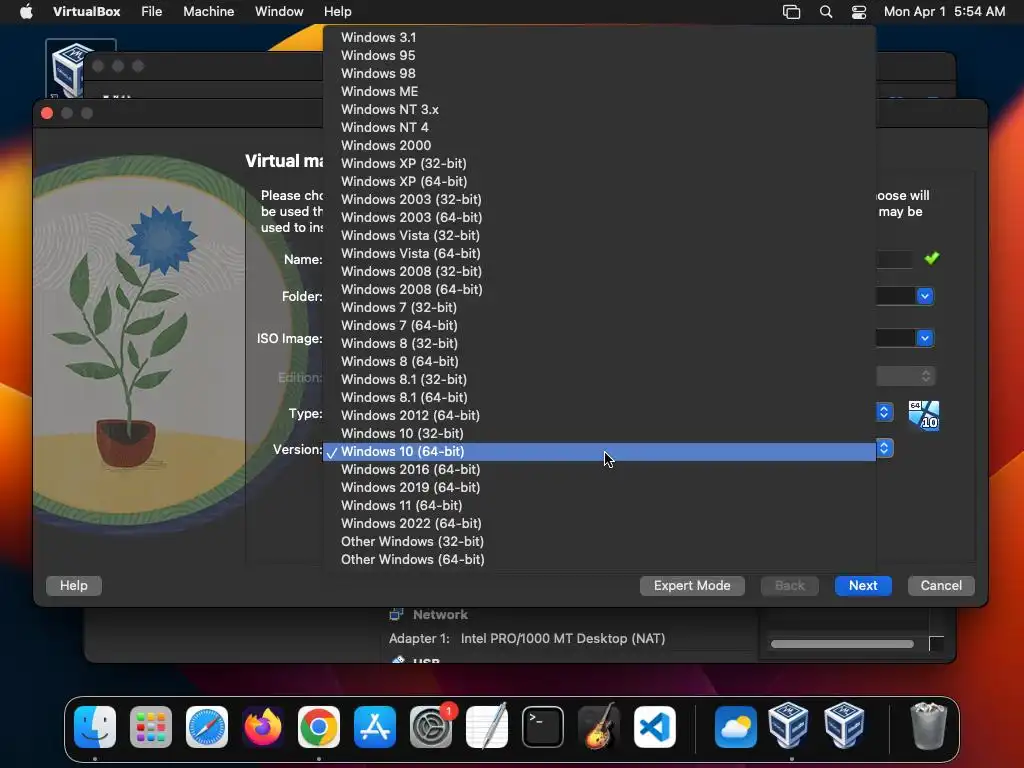Open the Type dropdown stepper

[884, 412]
